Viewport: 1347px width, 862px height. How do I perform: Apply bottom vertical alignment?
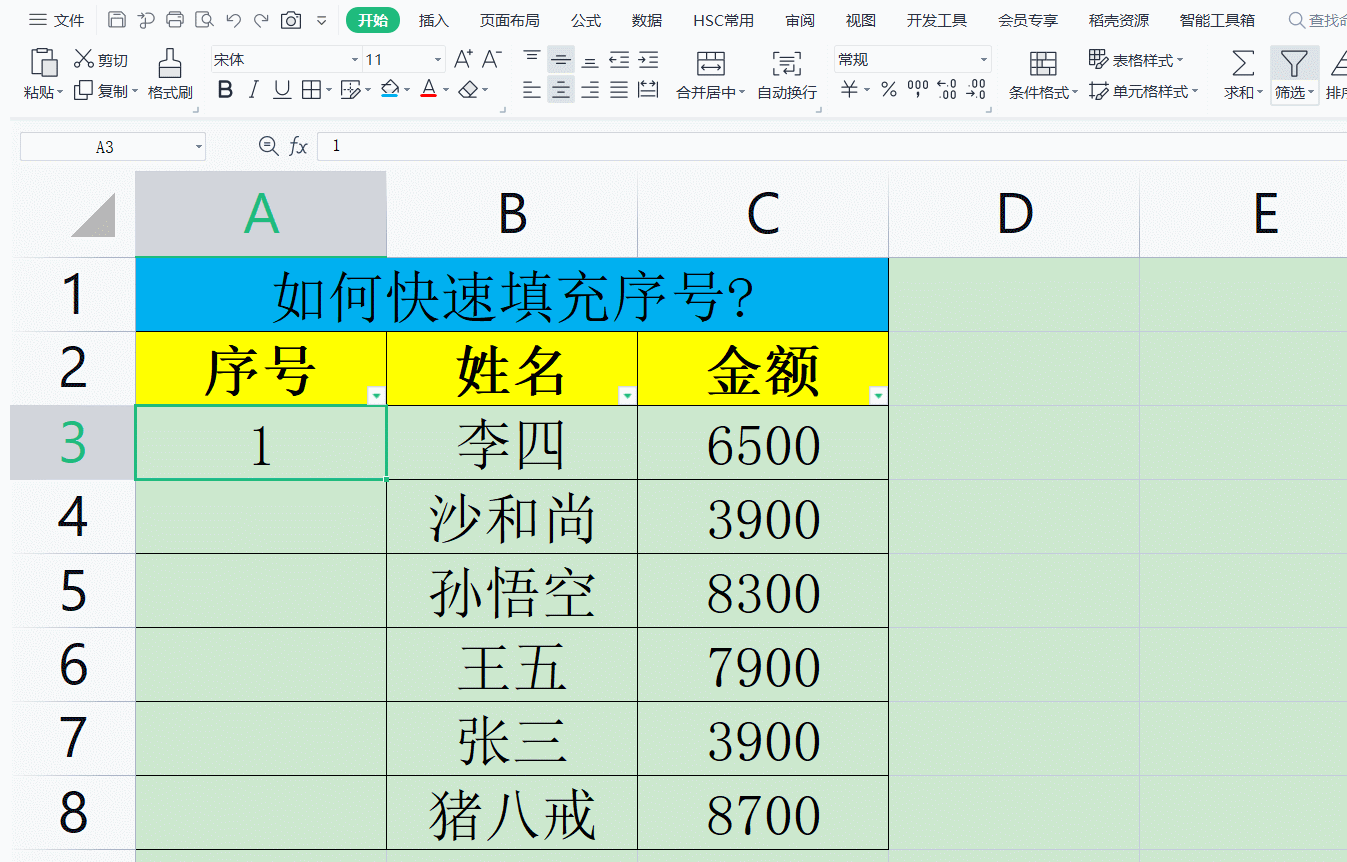[590, 60]
